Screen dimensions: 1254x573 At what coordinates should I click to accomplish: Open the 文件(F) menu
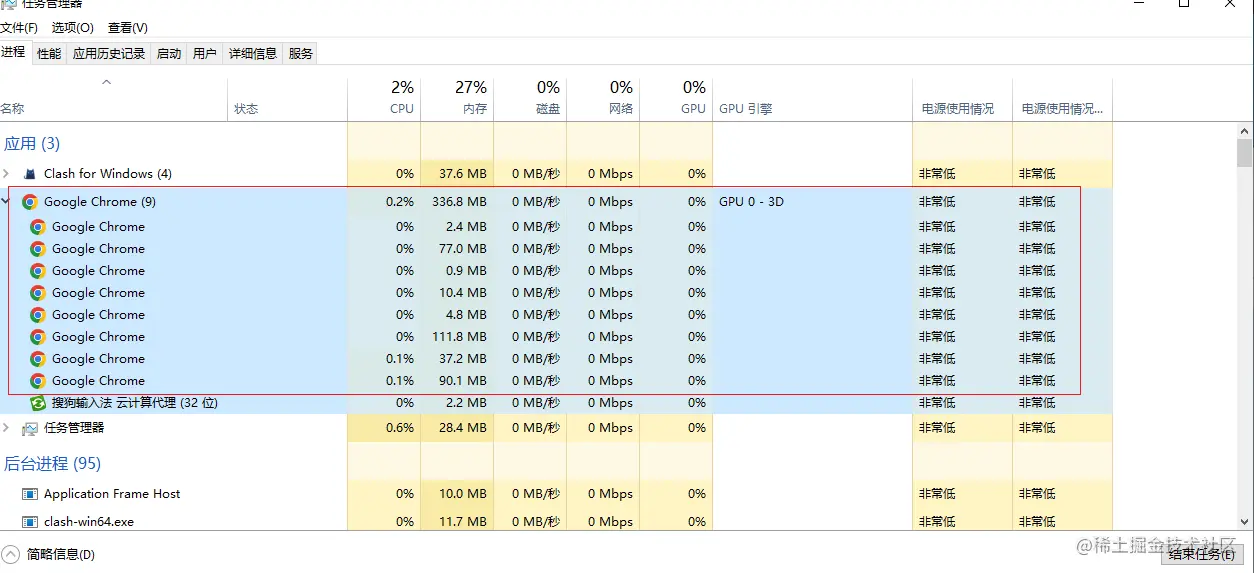coord(19,28)
